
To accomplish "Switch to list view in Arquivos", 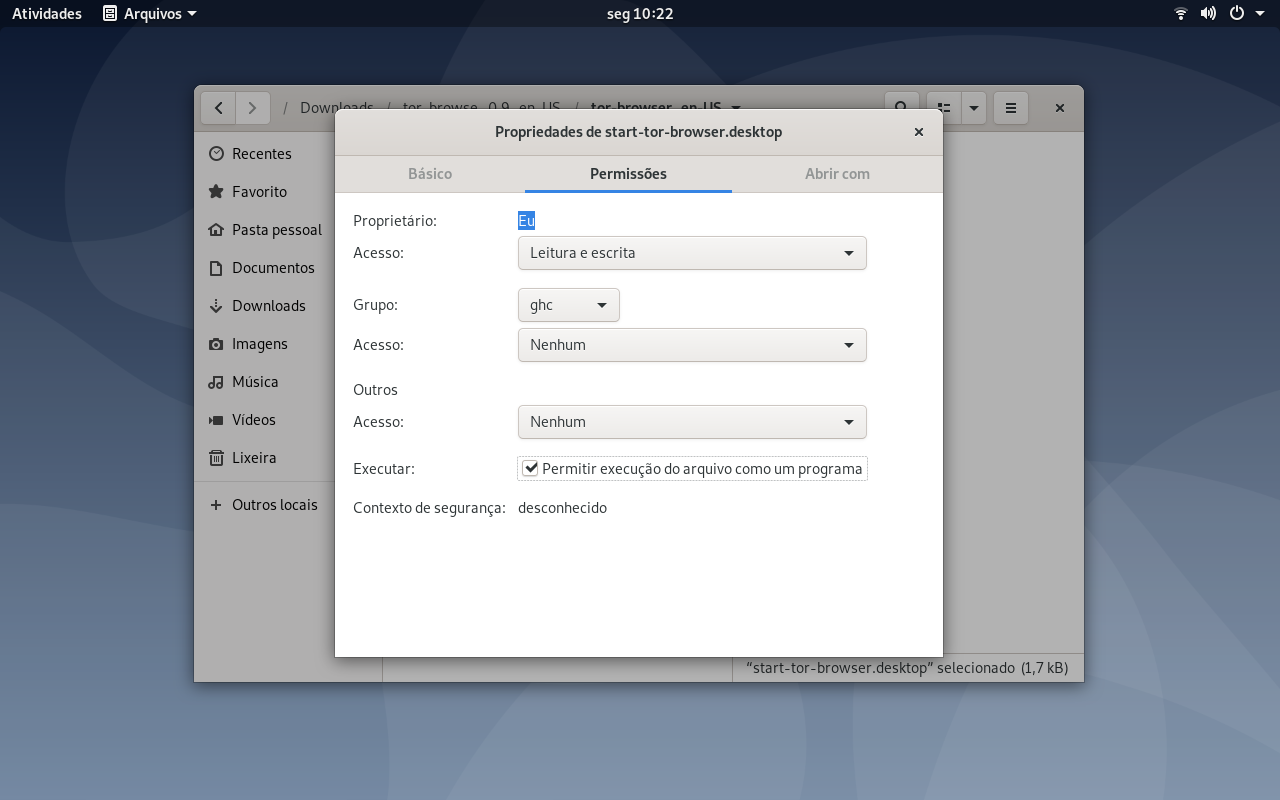I will [x=943, y=108].
